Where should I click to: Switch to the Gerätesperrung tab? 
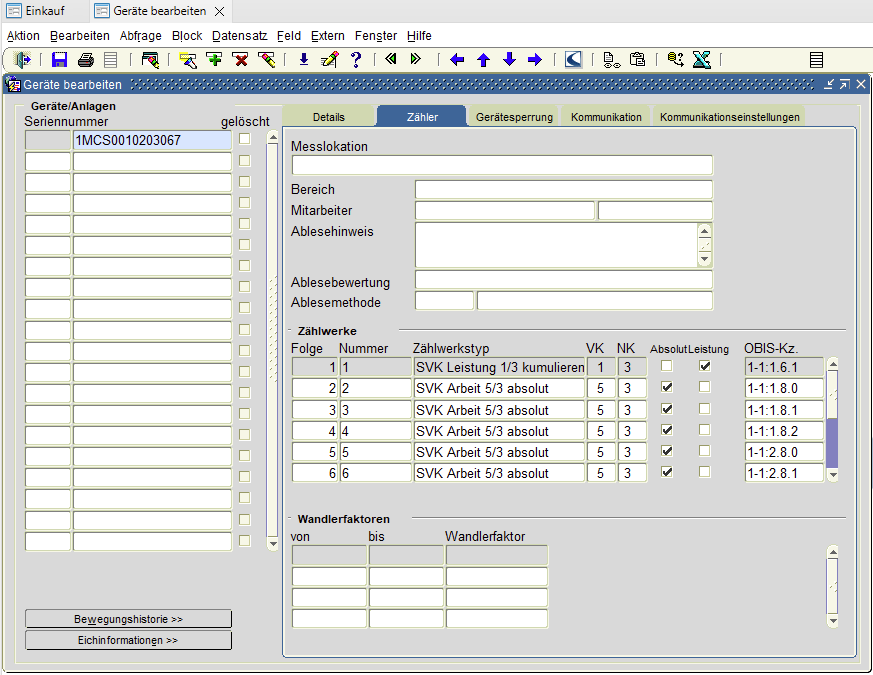[x=514, y=117]
